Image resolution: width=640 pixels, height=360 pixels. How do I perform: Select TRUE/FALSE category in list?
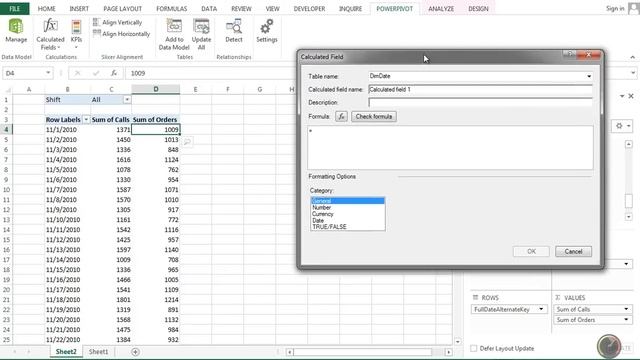pyautogui.click(x=347, y=227)
